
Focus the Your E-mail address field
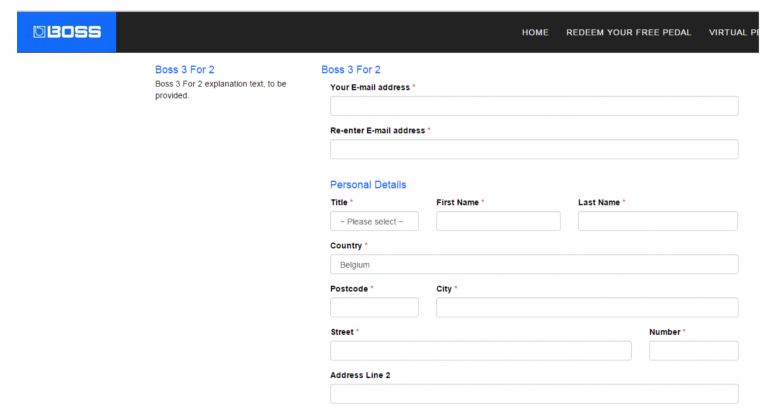[534, 106]
